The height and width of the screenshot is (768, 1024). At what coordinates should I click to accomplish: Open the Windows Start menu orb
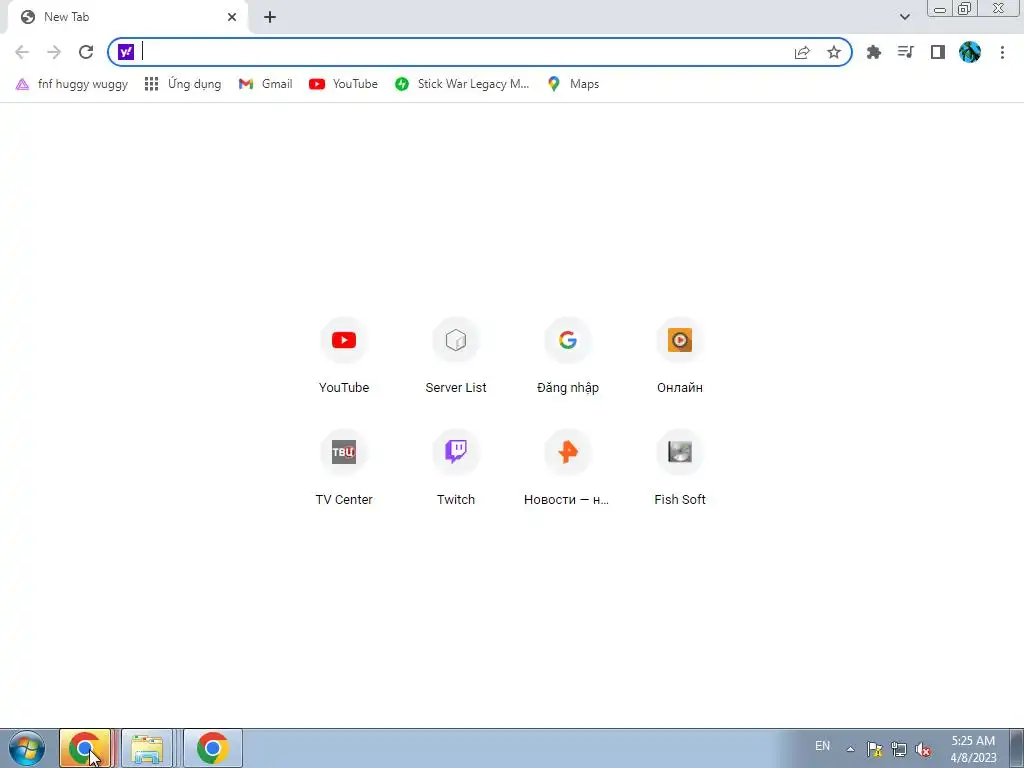pos(27,748)
